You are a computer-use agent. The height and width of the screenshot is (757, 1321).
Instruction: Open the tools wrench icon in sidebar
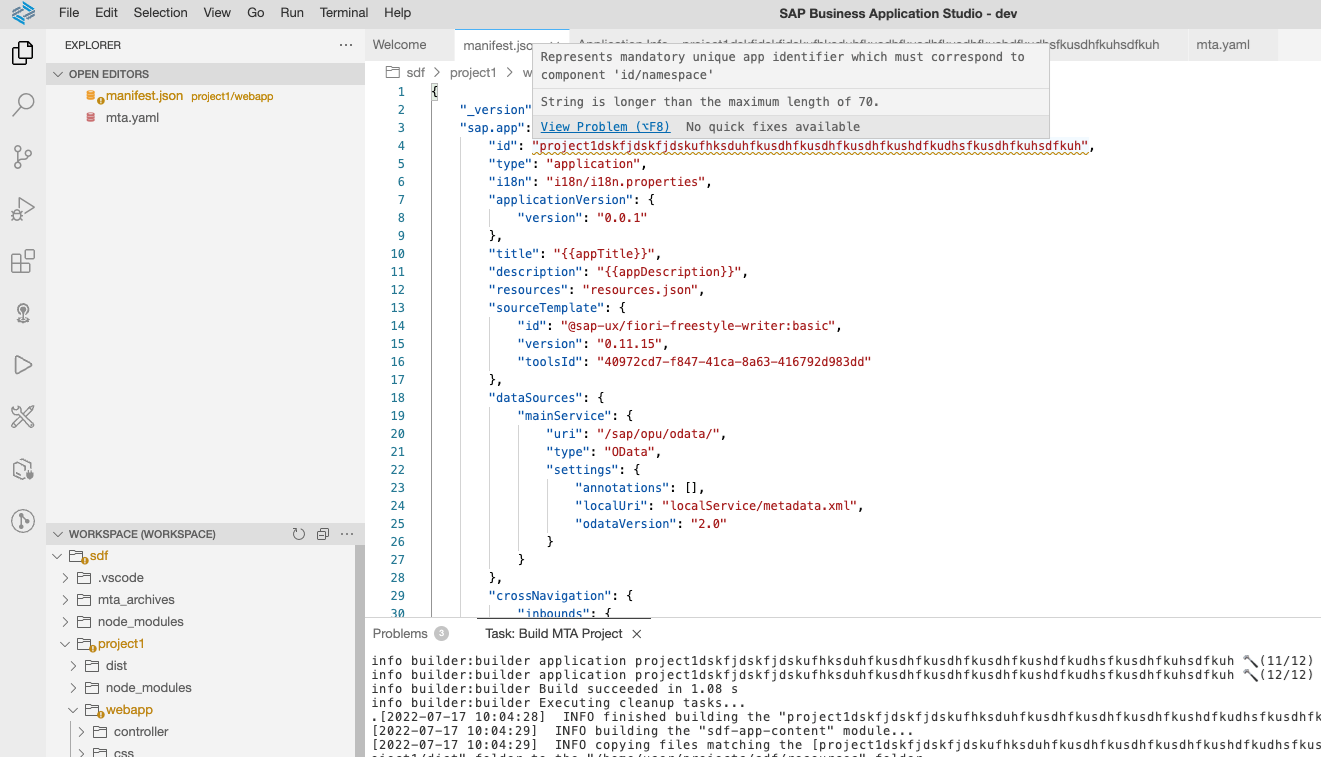23,417
